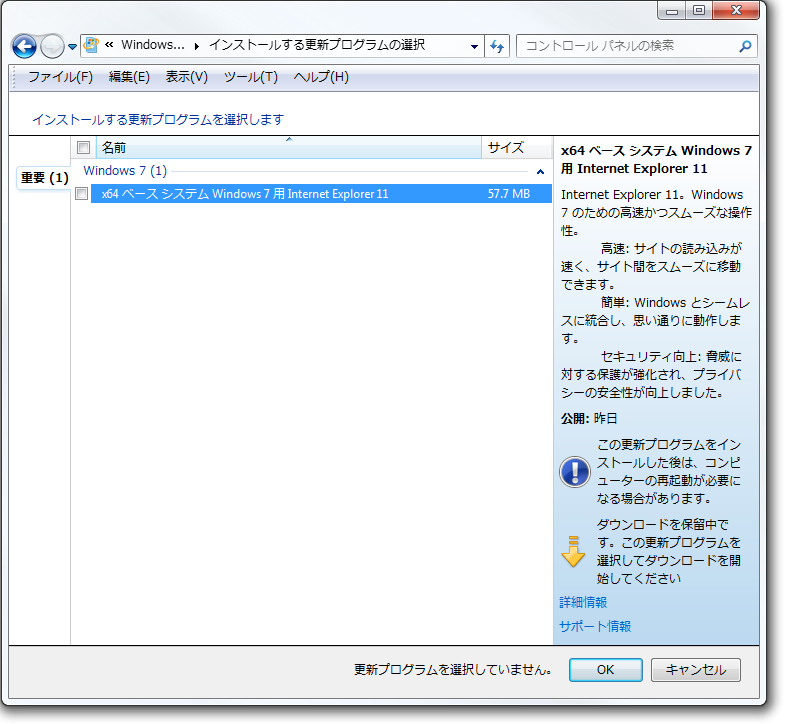This screenshot has height=724, width=785.
Task: Check the Internet Explorer 11 update checkbox
Action: click(x=82, y=194)
